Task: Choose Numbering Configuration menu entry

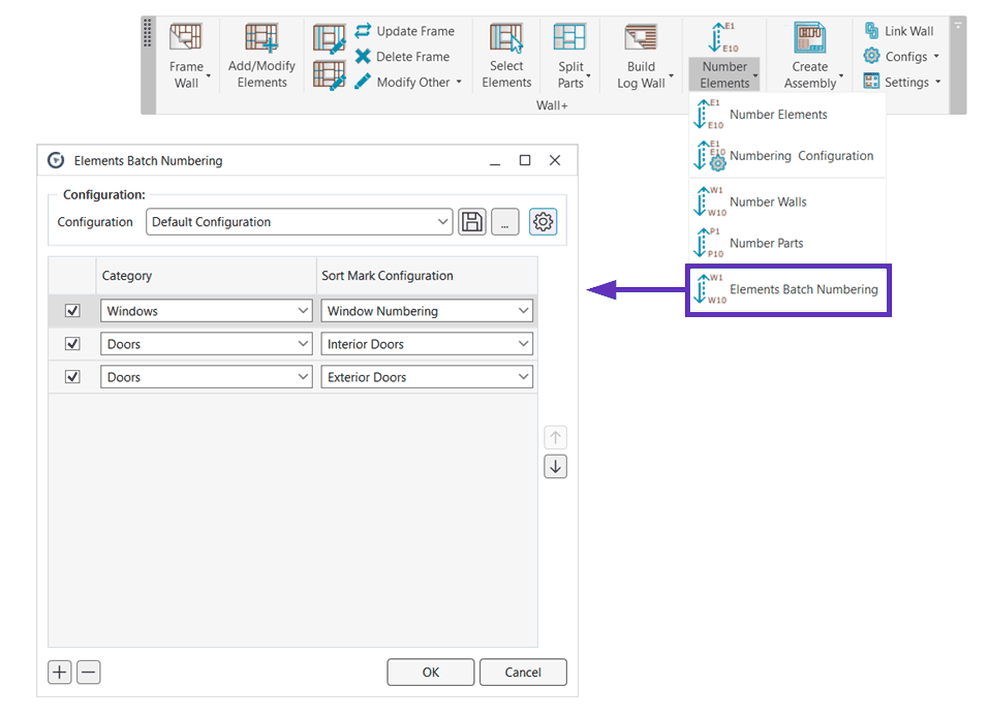Action: click(x=788, y=156)
